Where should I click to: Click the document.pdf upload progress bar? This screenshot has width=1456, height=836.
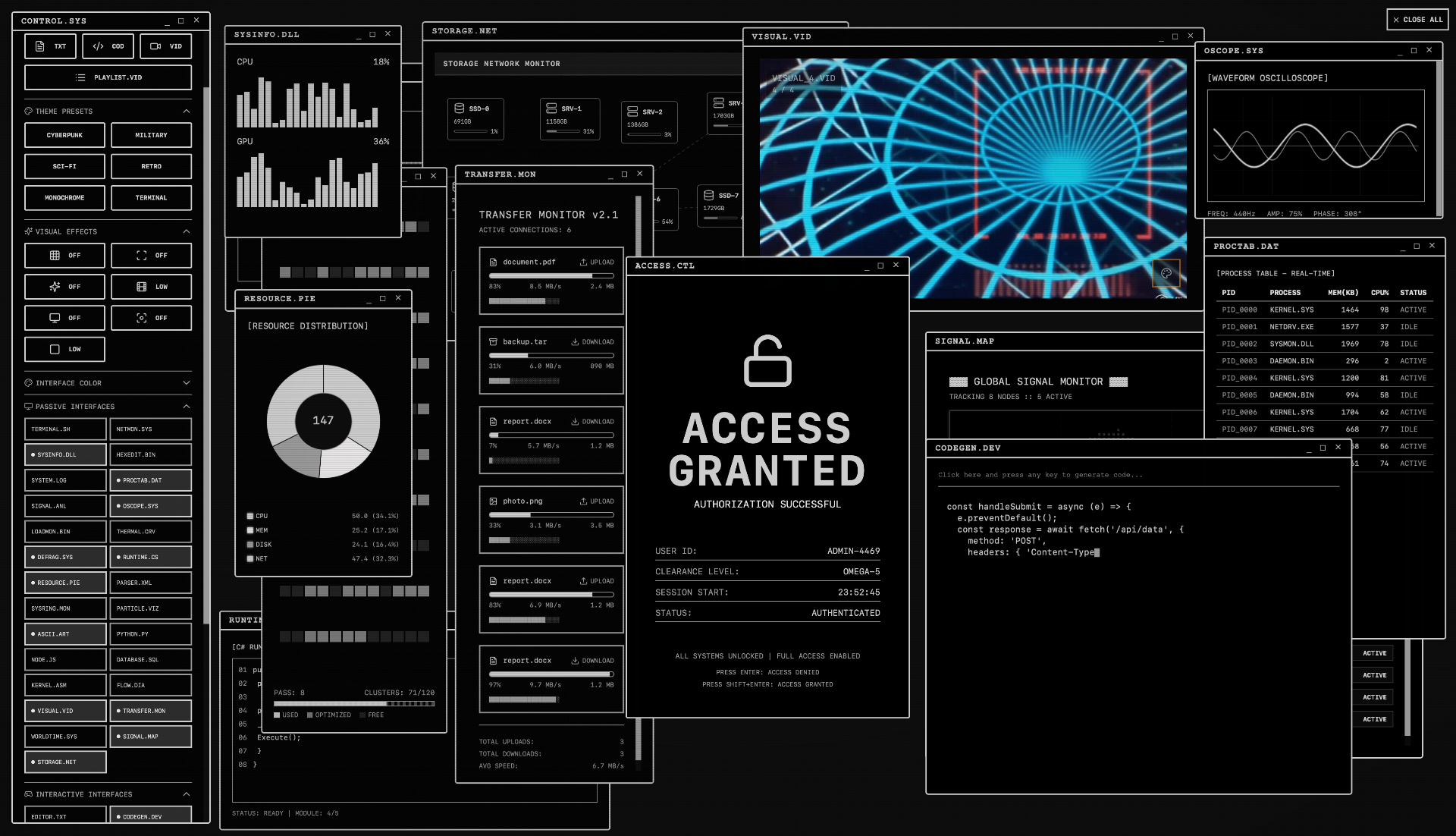coord(551,275)
